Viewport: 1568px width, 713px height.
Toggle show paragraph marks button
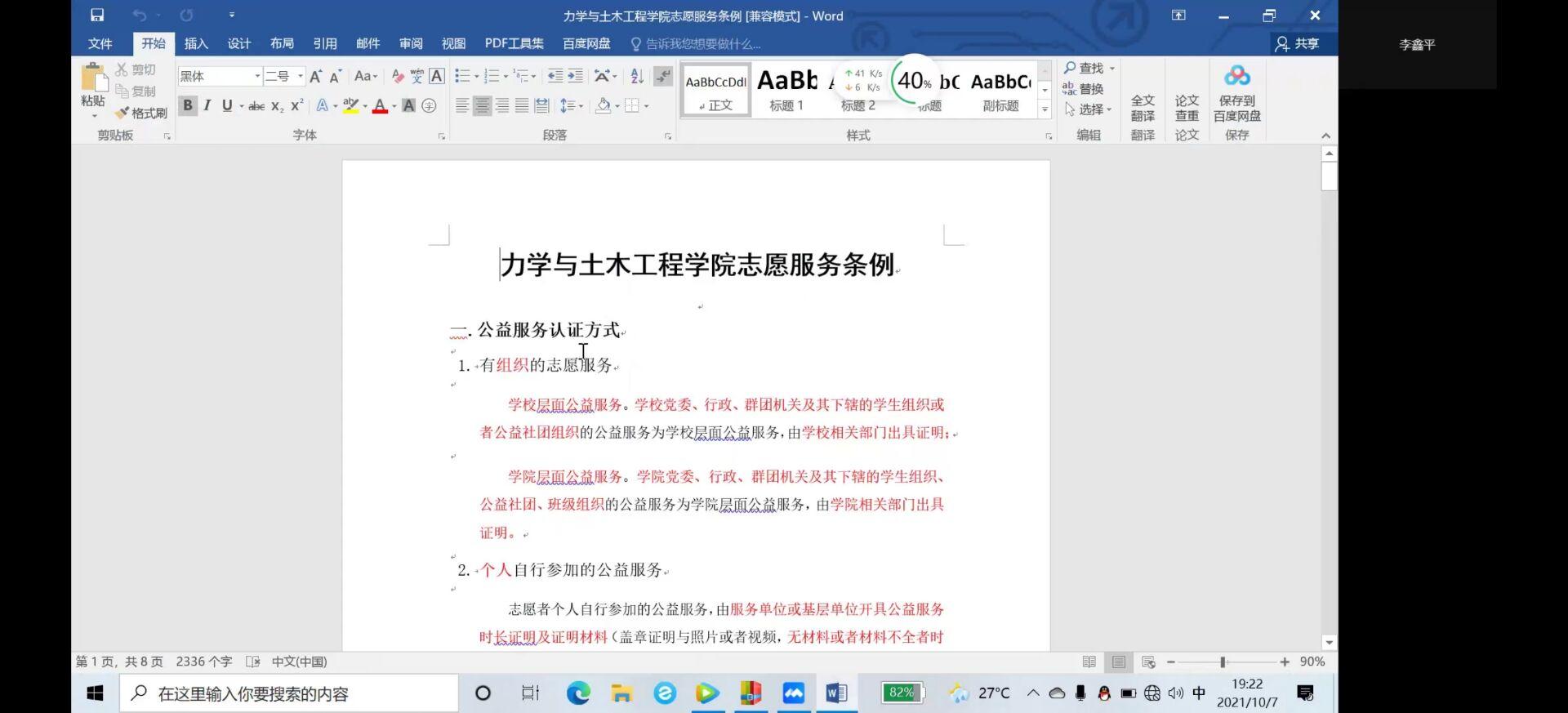663,76
